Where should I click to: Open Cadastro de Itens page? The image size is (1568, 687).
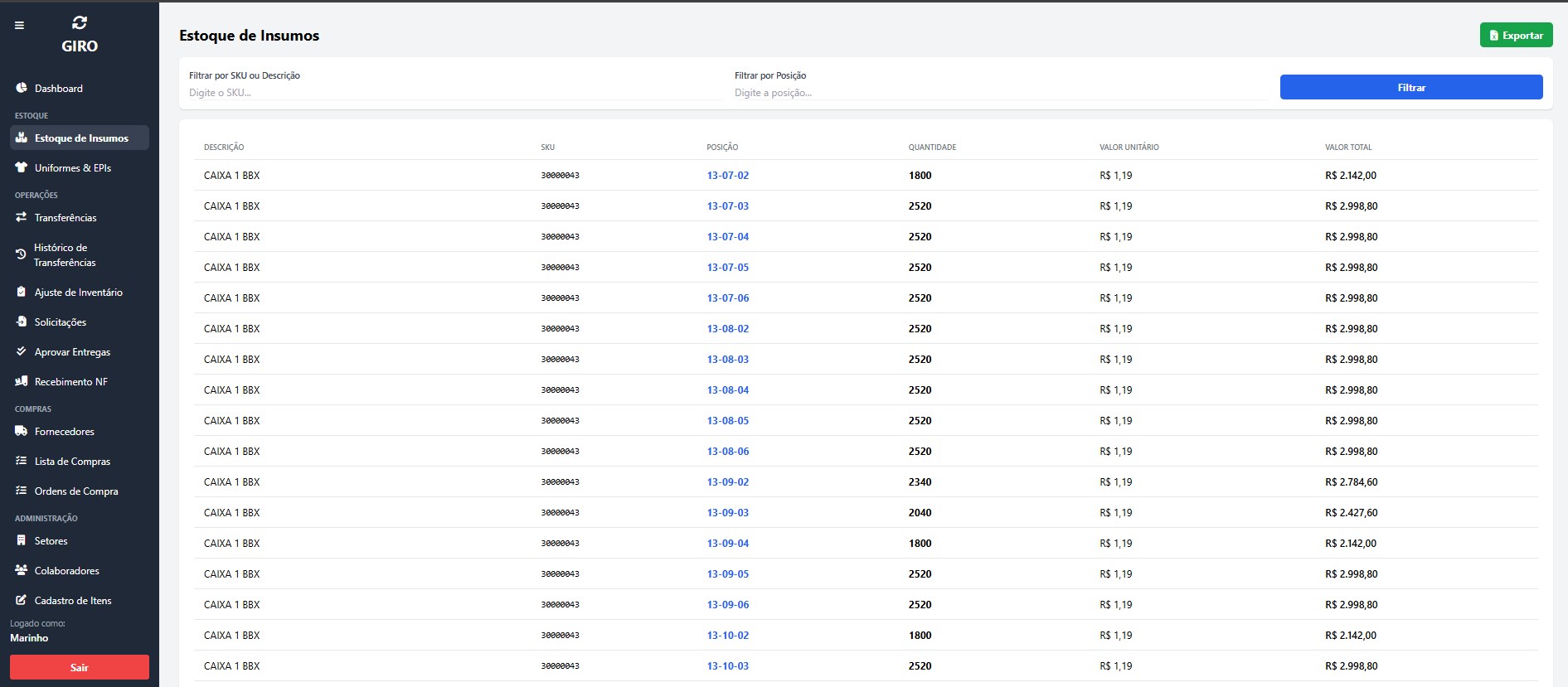[x=72, y=601]
